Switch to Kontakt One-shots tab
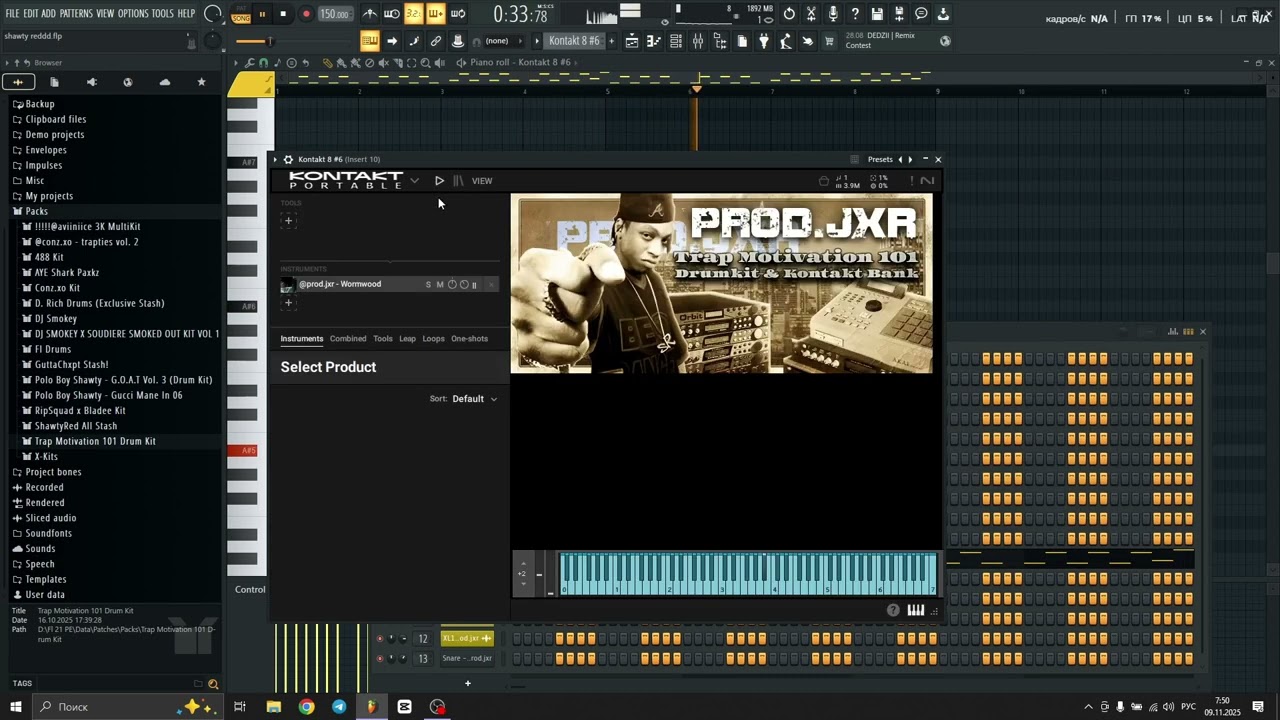The width and height of the screenshot is (1280, 720). click(469, 338)
